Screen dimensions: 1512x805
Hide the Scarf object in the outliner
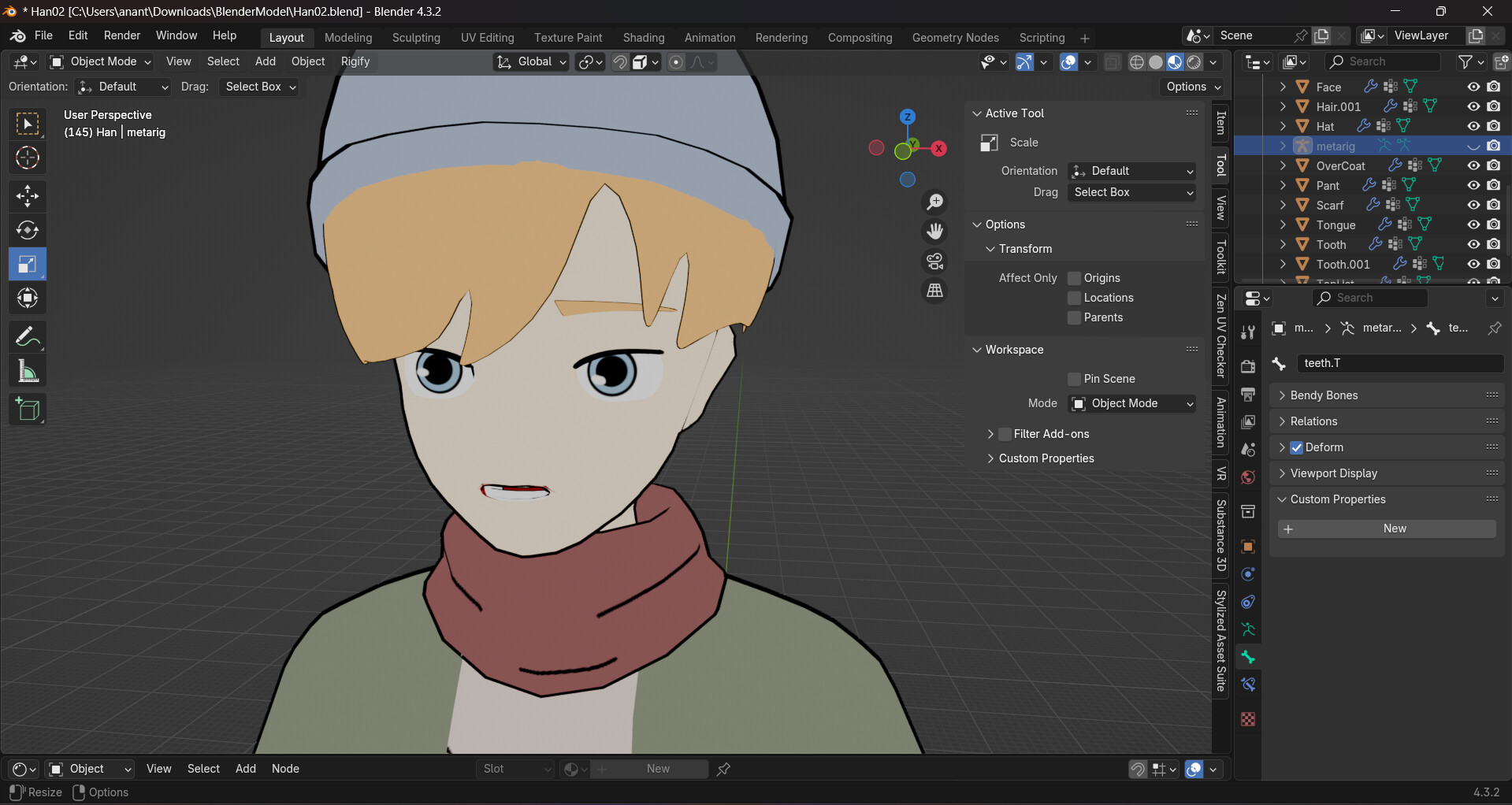click(1473, 205)
